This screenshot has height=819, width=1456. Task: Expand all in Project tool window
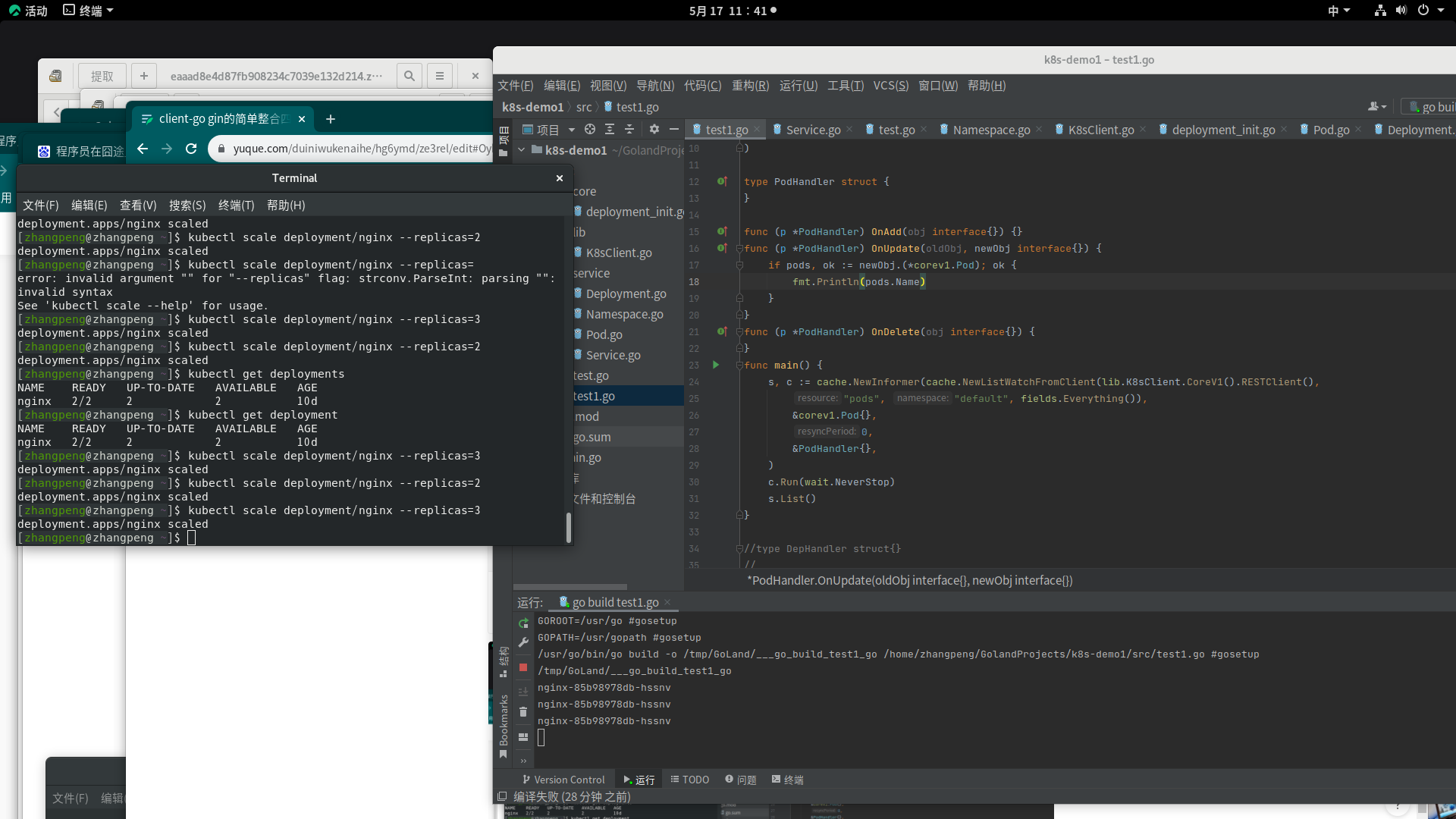(x=610, y=130)
